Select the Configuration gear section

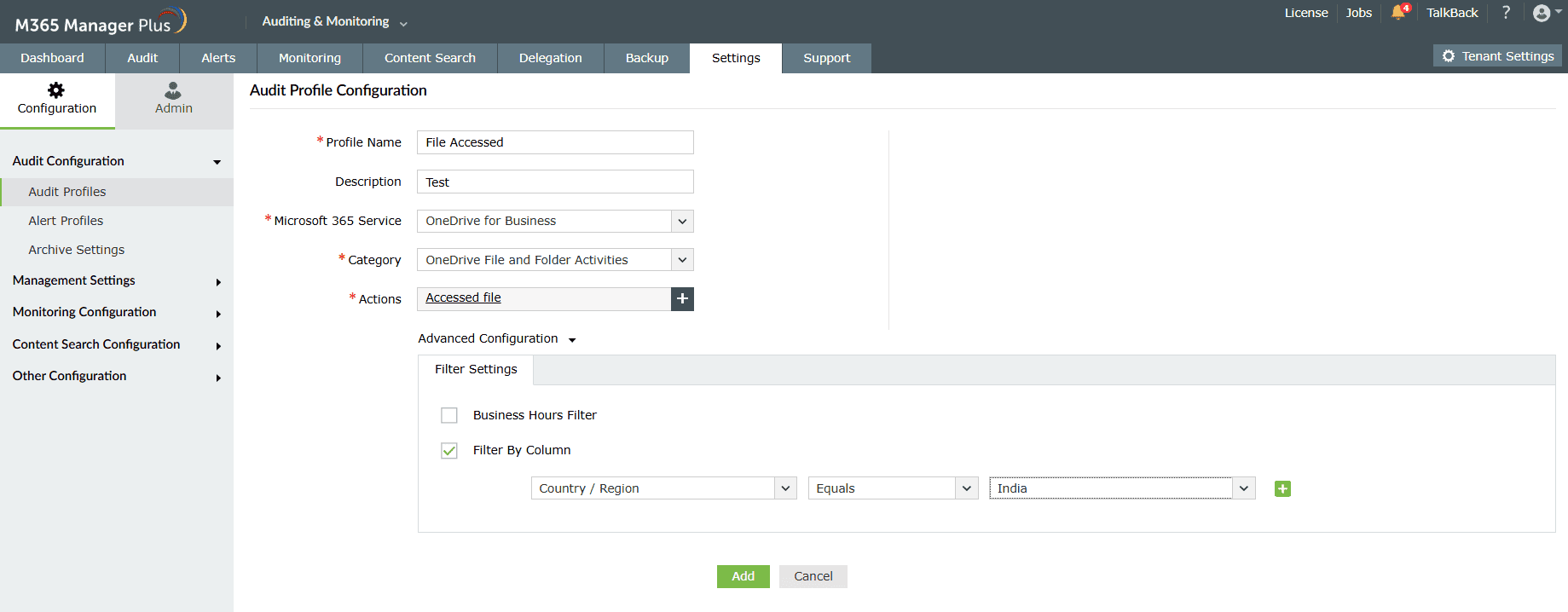click(57, 100)
